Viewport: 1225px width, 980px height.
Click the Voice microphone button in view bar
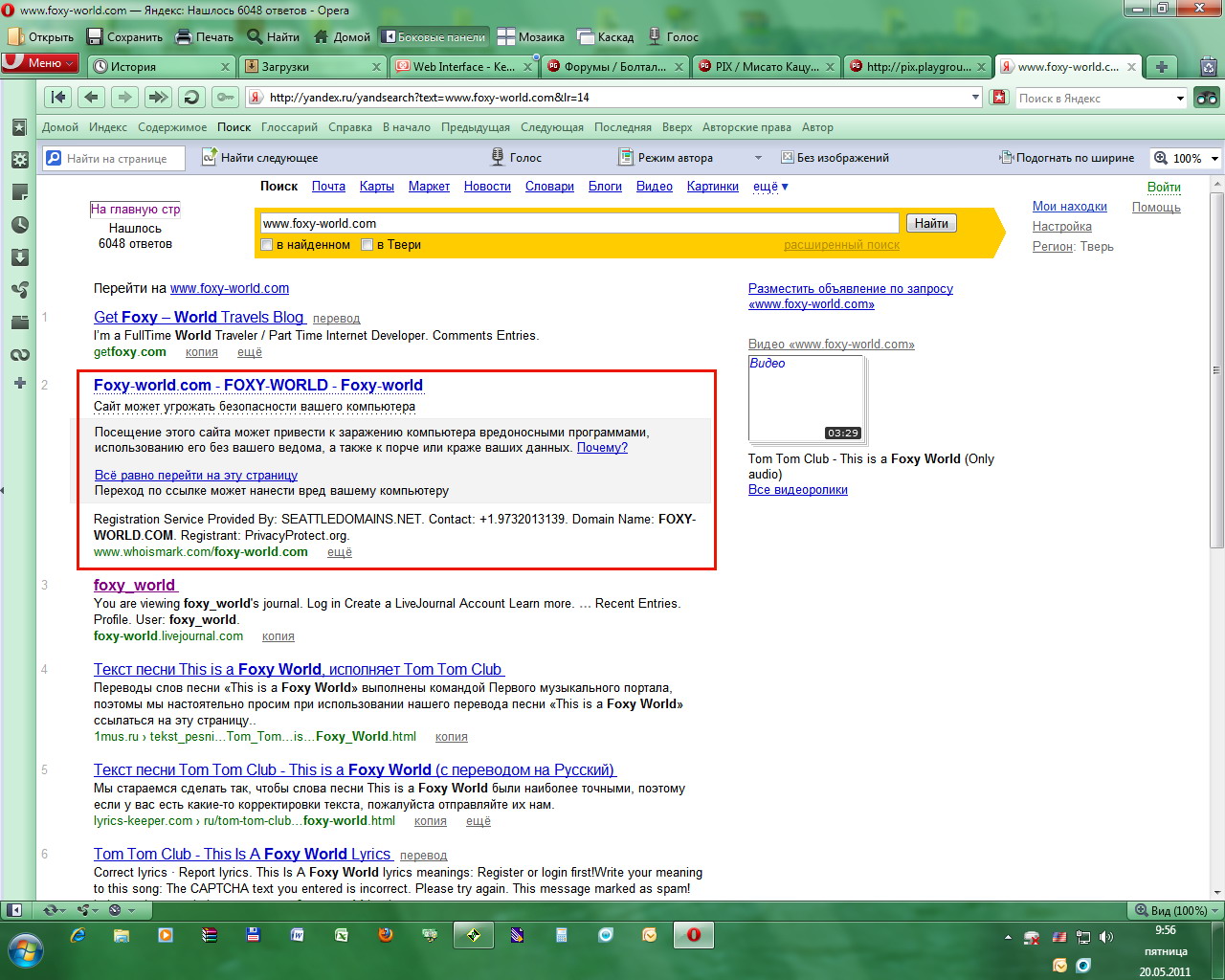[x=517, y=158]
